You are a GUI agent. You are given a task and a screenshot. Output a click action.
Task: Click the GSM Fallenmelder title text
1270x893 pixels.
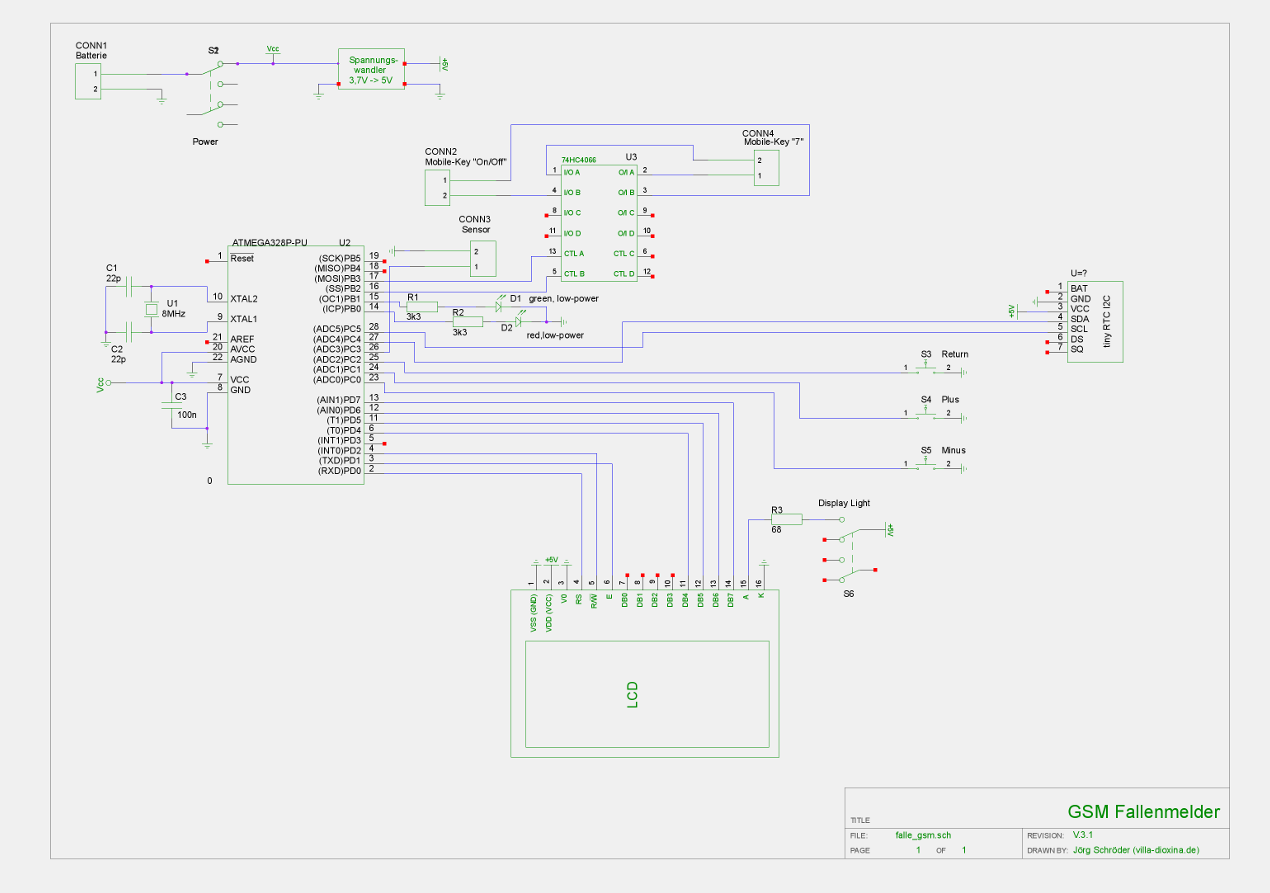point(1143,812)
